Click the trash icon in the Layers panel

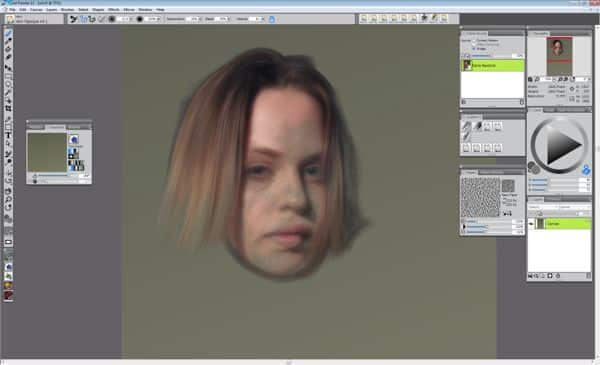(x=558, y=275)
